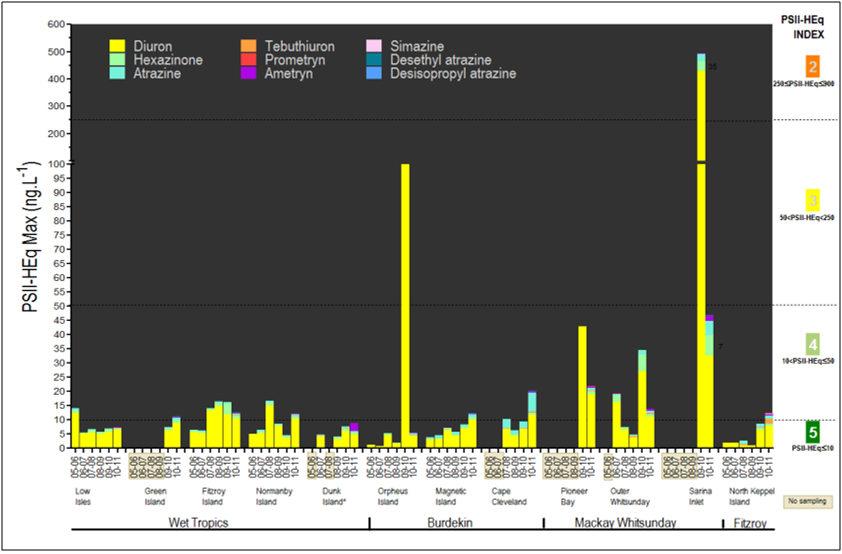Click the 'Wet Tropics' region label

pyautogui.click(x=198, y=522)
